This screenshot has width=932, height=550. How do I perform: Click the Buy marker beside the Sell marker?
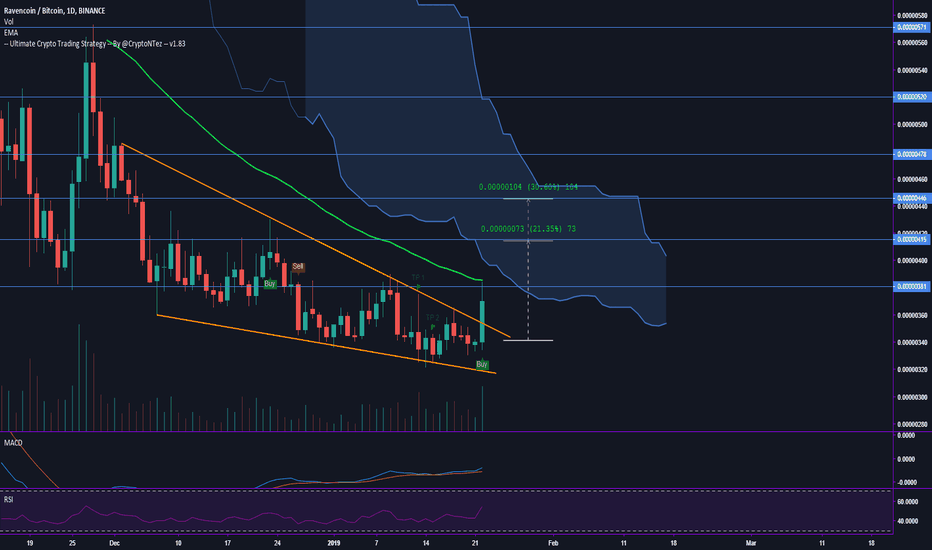tap(270, 284)
